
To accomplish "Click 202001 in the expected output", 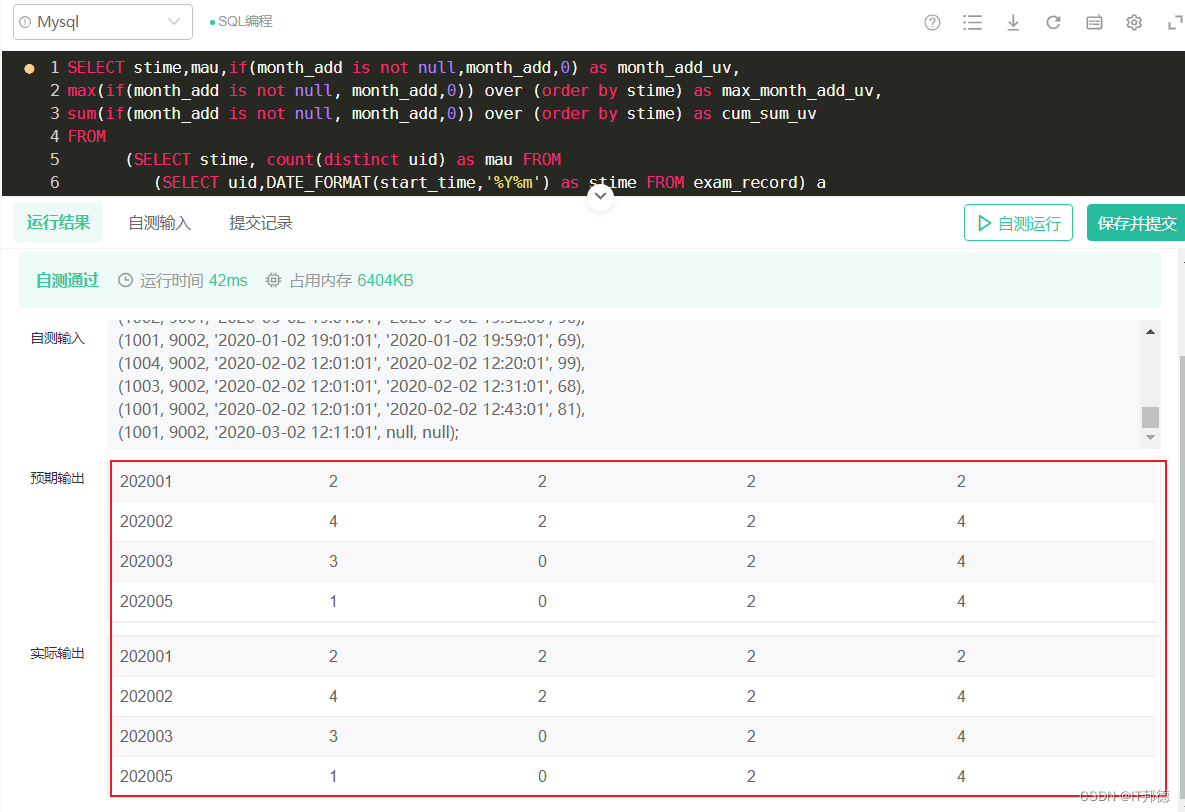I will tap(146, 482).
